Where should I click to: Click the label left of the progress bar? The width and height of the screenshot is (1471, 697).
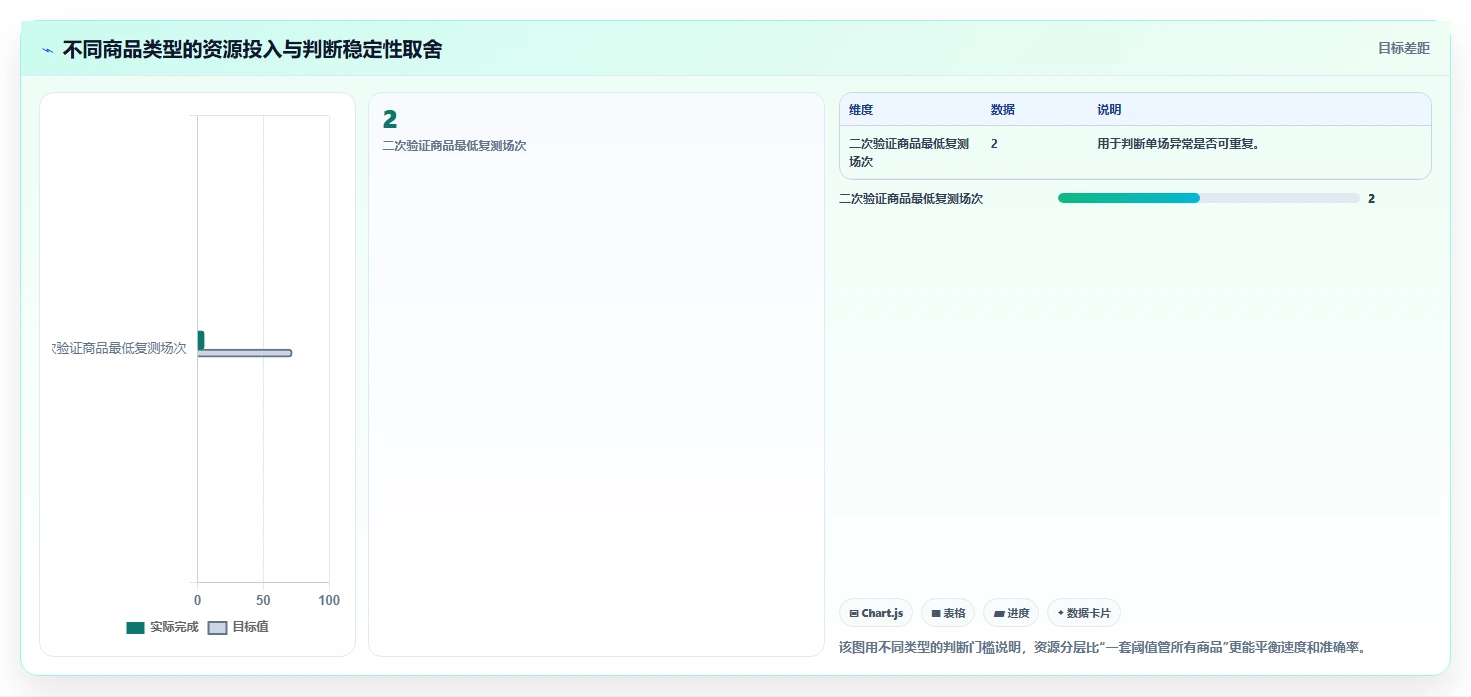tap(911, 199)
